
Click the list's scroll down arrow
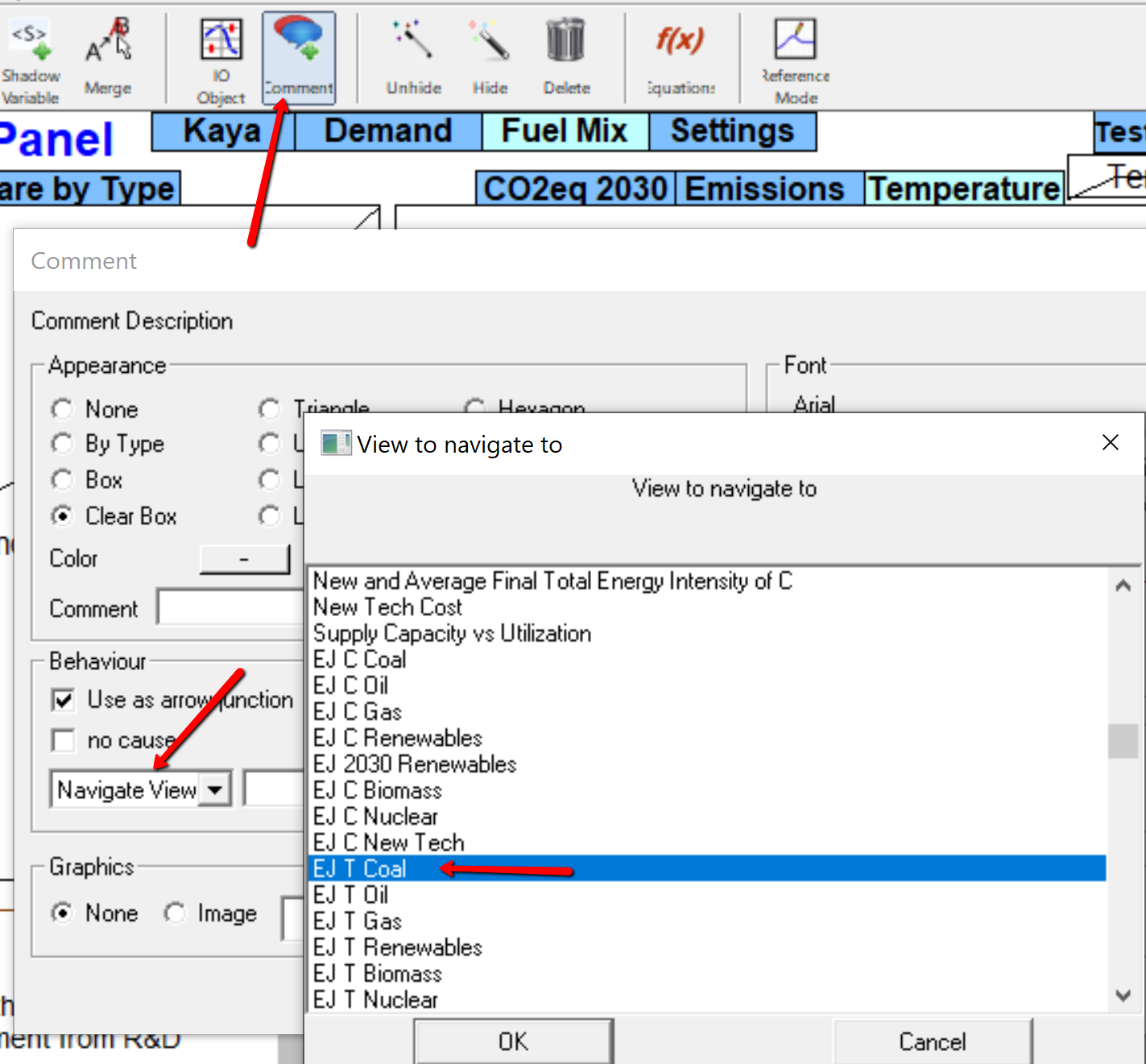pos(1123,996)
